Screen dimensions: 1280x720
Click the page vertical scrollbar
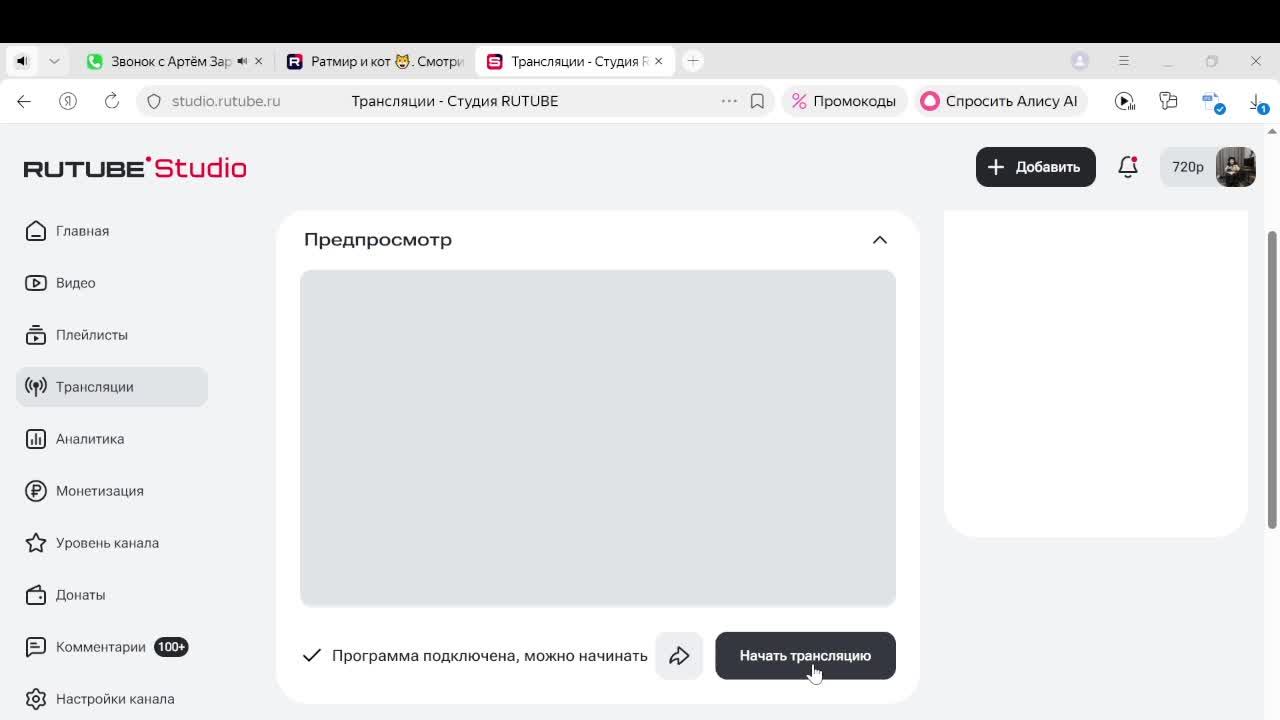point(1272,380)
